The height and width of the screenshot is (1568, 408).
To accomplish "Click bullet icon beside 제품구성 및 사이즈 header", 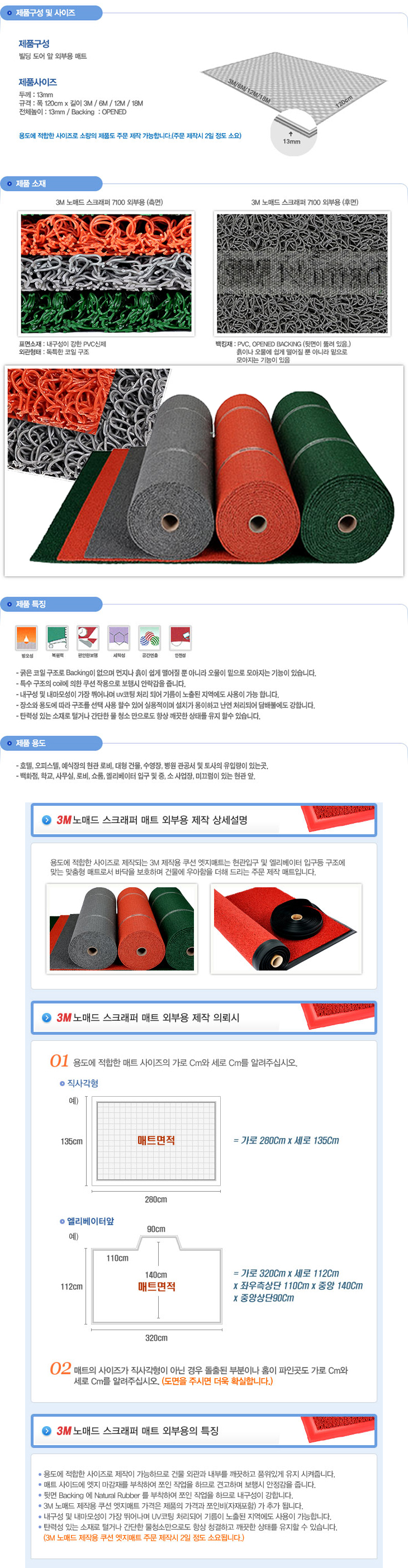I will point(9,13).
